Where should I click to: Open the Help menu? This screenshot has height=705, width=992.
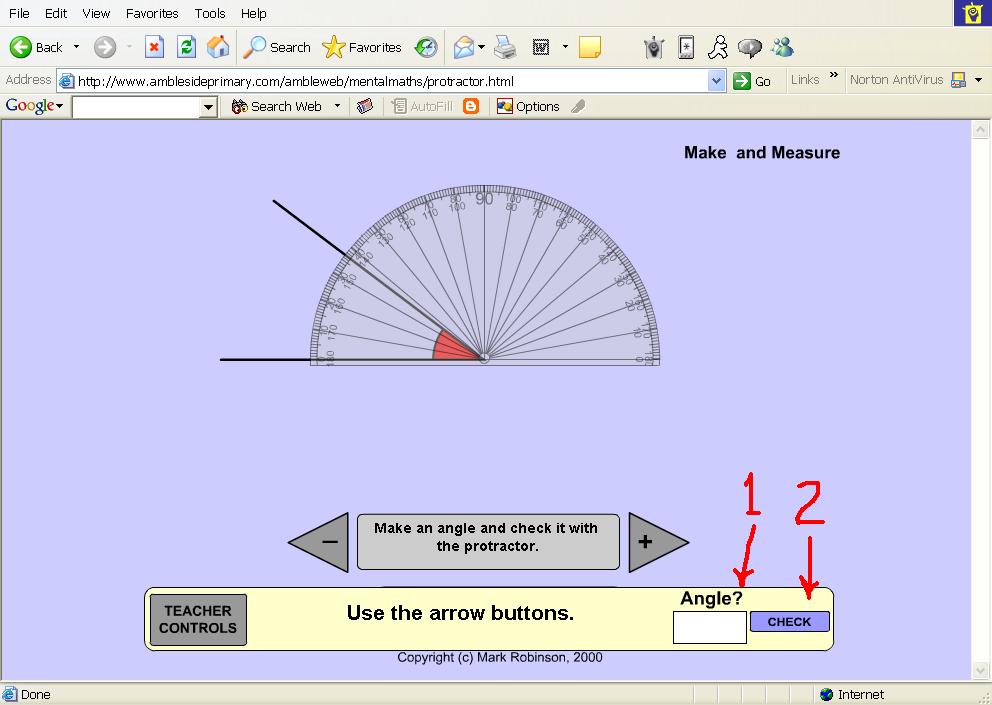[254, 13]
